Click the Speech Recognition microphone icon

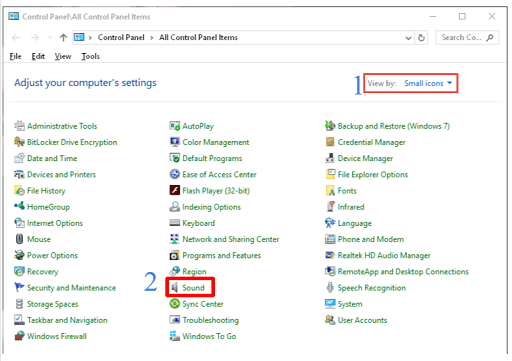(x=330, y=287)
